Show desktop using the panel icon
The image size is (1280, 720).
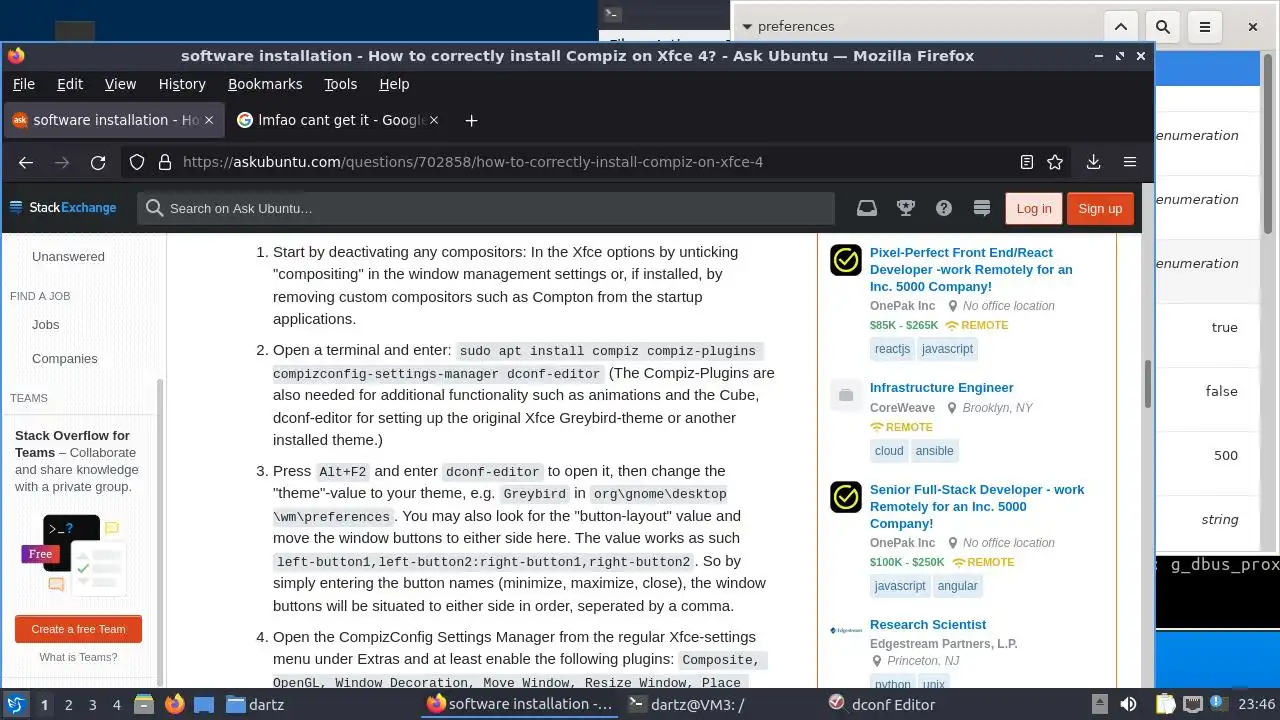[x=204, y=704]
